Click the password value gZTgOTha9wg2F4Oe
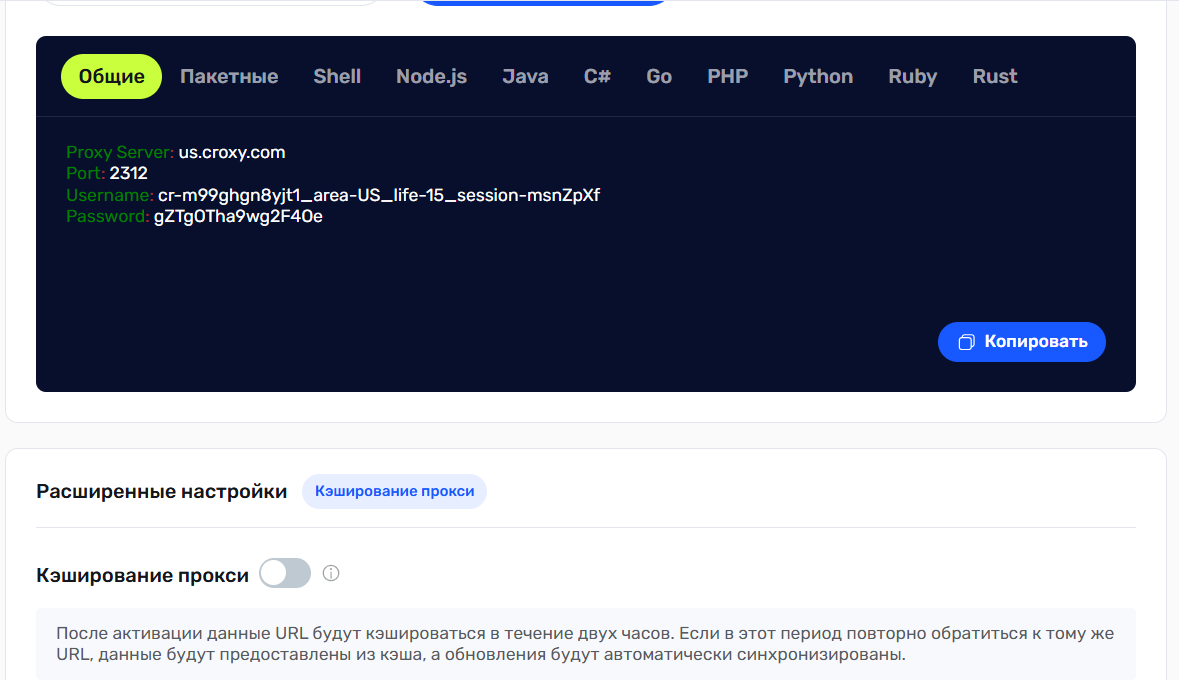The image size is (1179, 680). click(x=238, y=216)
